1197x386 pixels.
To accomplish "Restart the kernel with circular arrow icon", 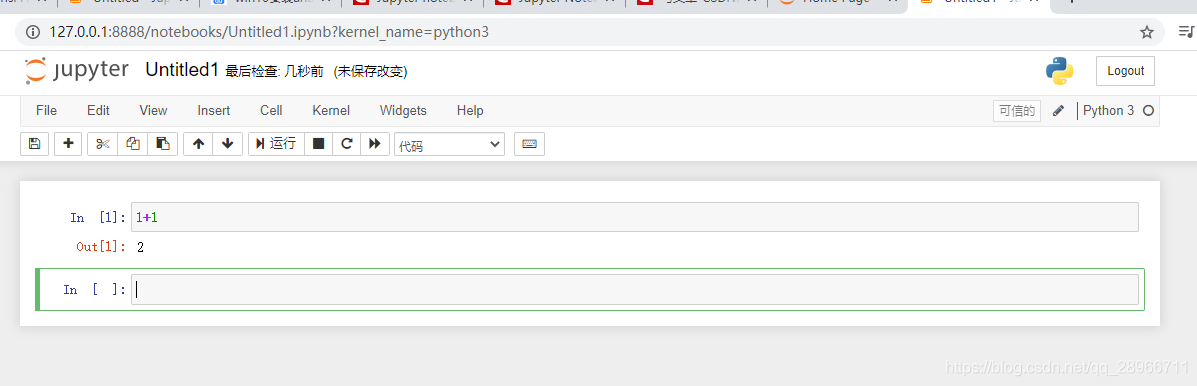I will [347, 143].
